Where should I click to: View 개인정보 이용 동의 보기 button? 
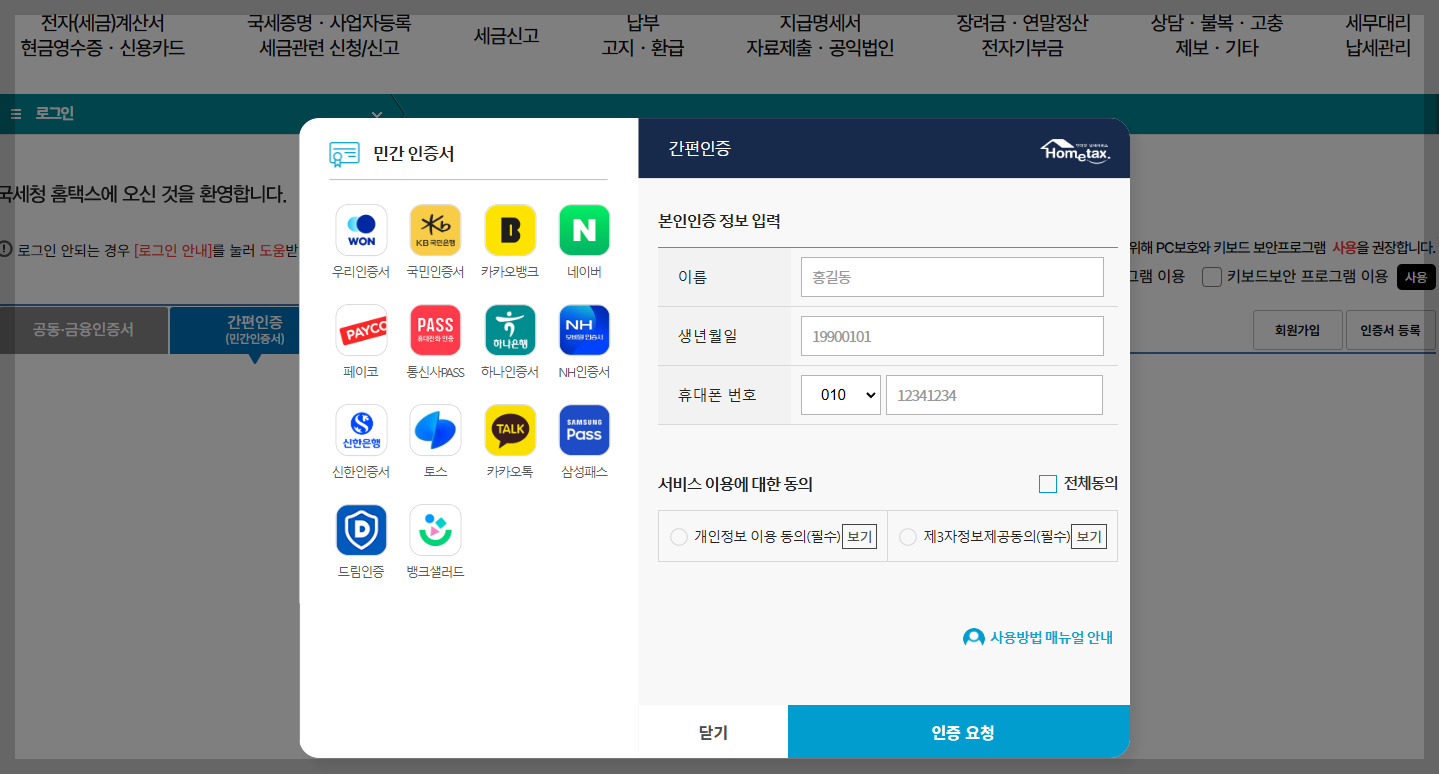(859, 537)
